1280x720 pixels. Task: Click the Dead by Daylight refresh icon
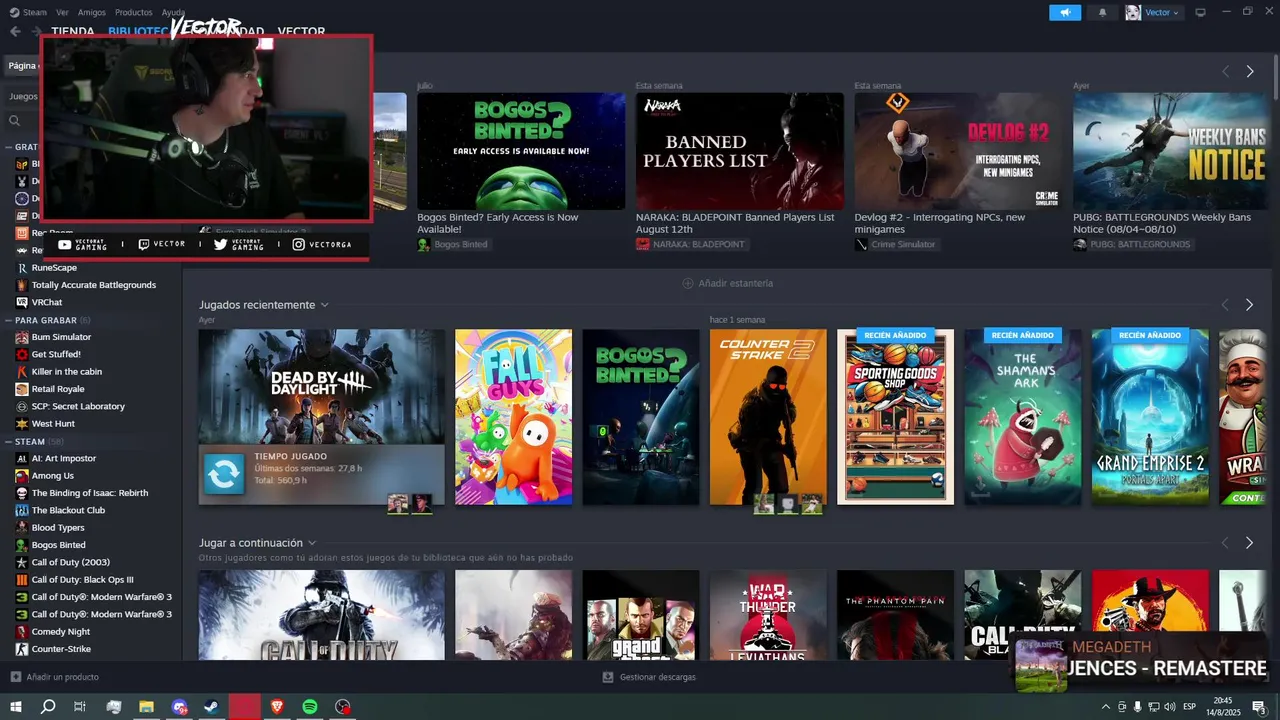click(x=224, y=474)
